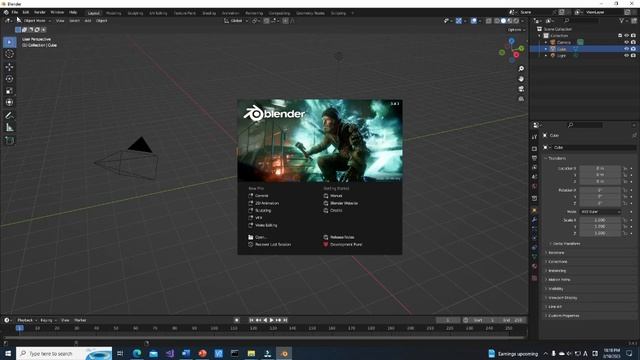Image resolution: width=640 pixels, height=360 pixels.
Task: Open the View Layer properties tab icon
Action: click(x=534, y=167)
